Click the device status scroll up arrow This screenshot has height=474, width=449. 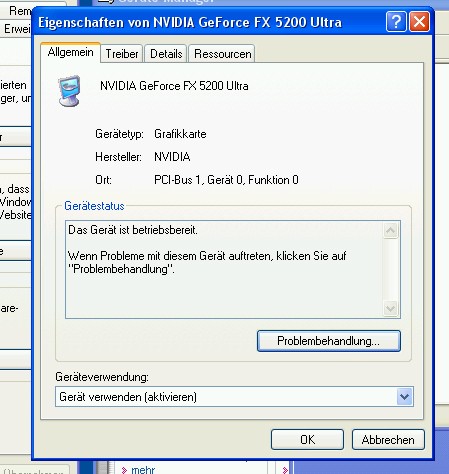(x=390, y=230)
